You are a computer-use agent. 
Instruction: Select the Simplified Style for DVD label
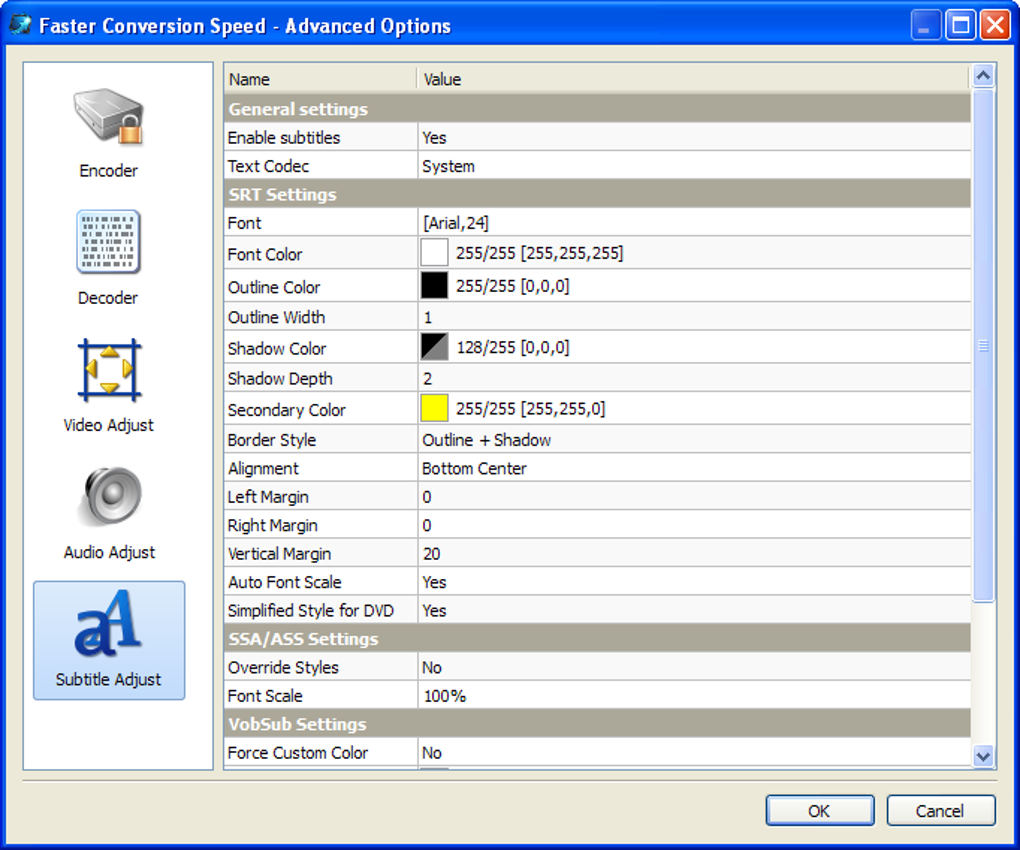click(310, 611)
